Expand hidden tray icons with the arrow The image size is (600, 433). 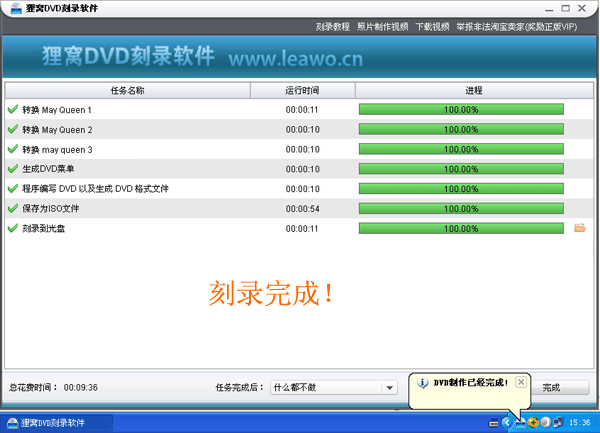click(507, 423)
